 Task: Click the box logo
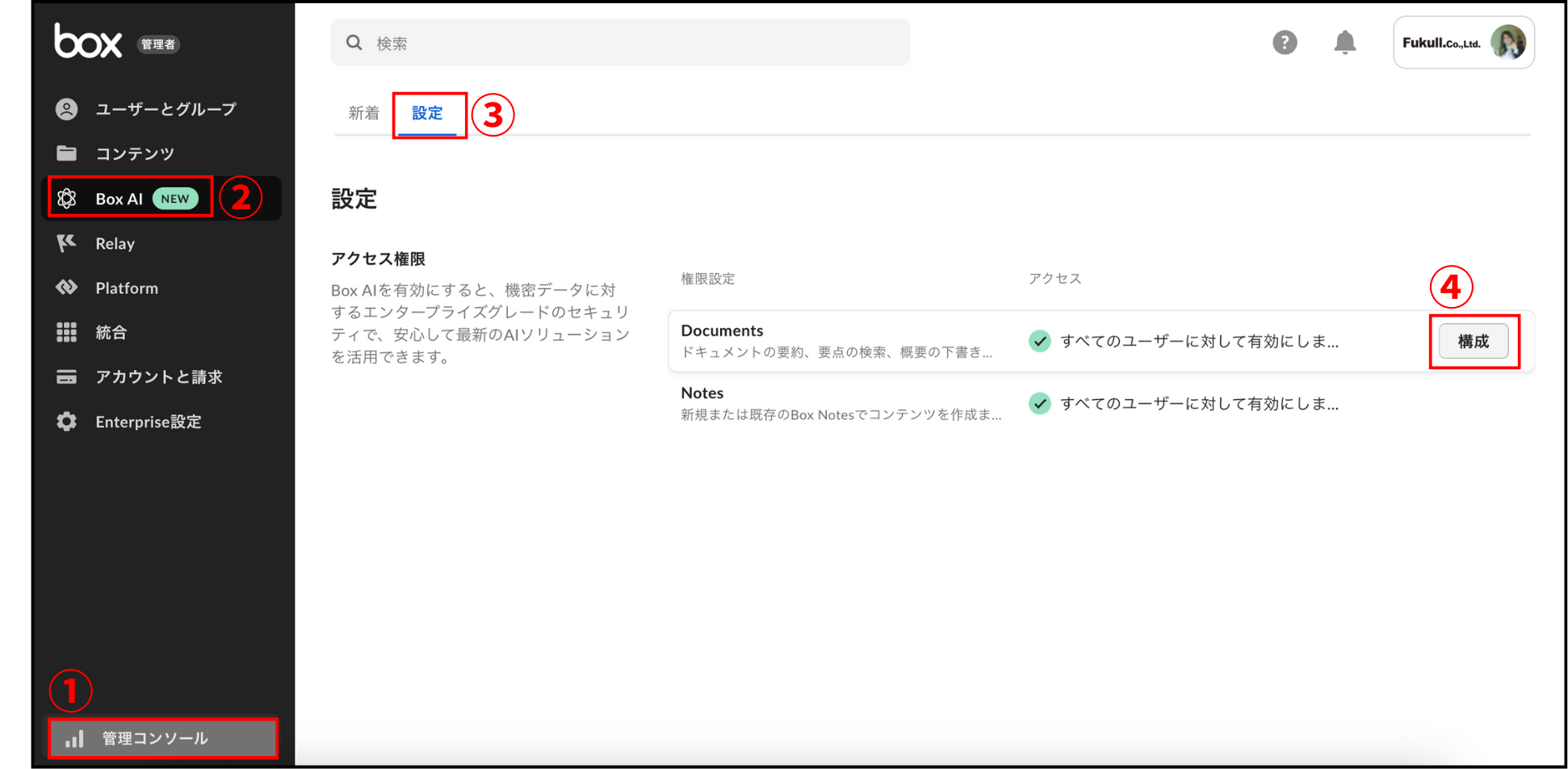coord(88,40)
